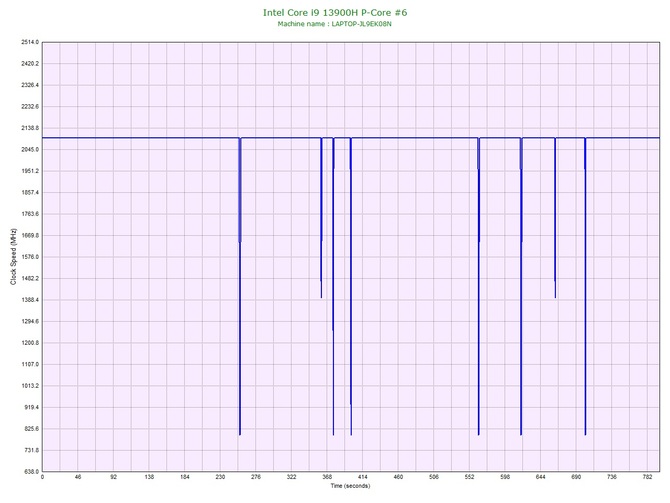The width and height of the screenshot is (670, 503).
Task: Click the 276 tick on the time axis
Action: tap(256, 477)
